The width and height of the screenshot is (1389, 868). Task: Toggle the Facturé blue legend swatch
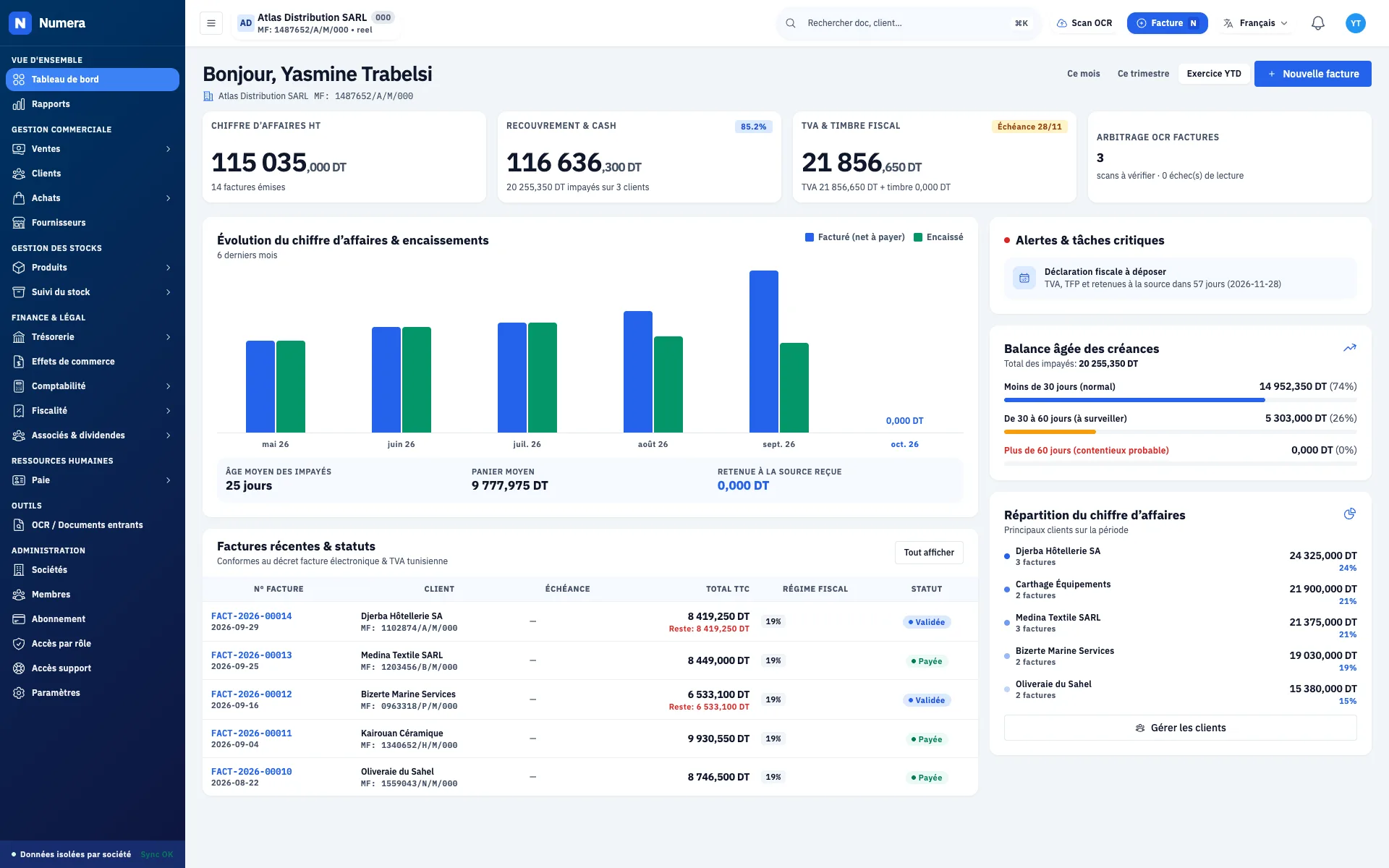[x=810, y=237]
